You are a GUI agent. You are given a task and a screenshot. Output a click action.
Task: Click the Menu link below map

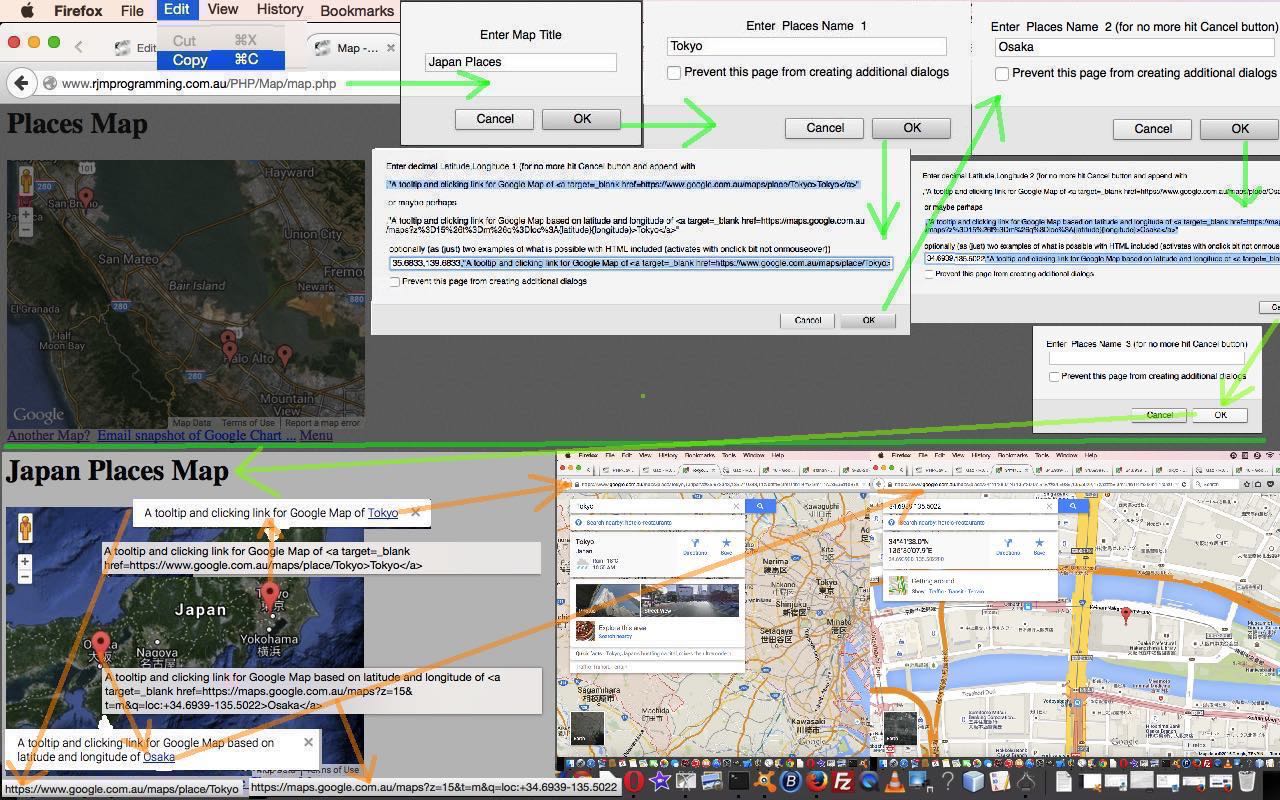point(316,435)
